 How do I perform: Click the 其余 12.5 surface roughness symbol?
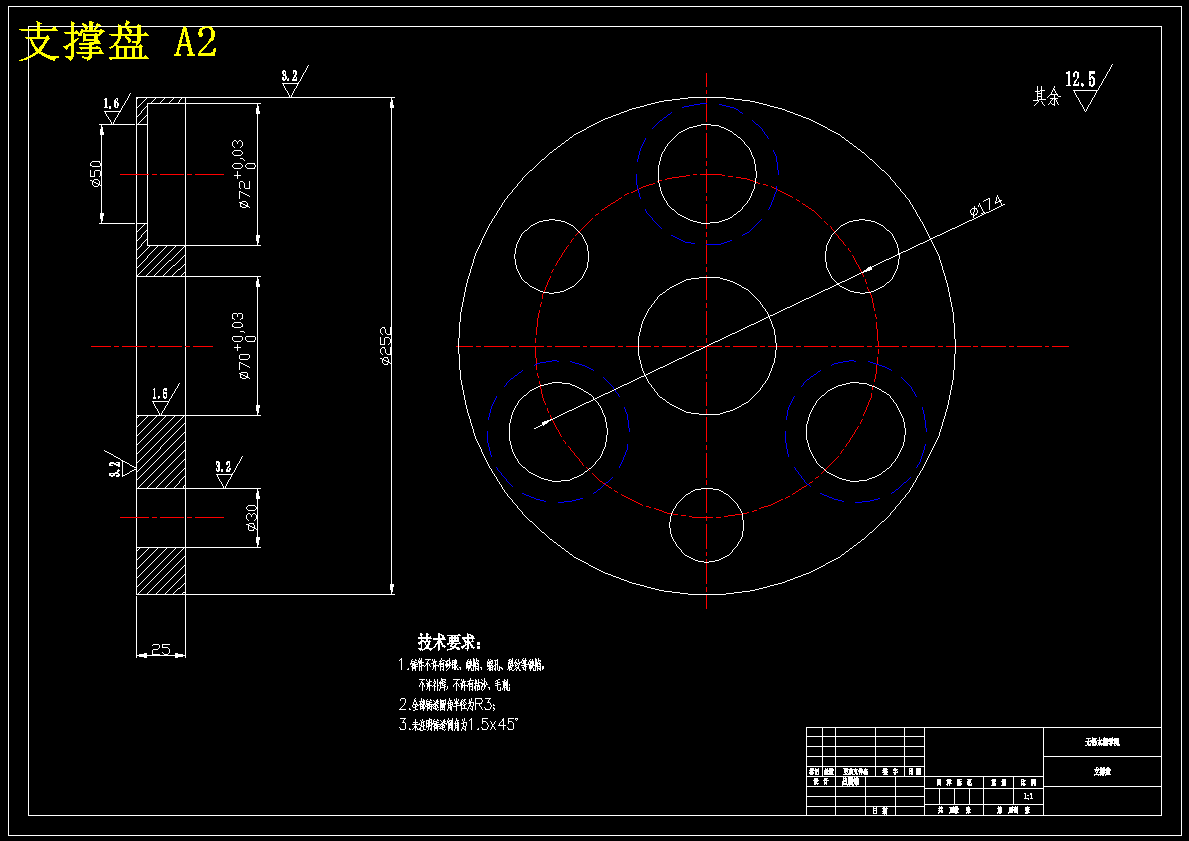tap(1073, 89)
